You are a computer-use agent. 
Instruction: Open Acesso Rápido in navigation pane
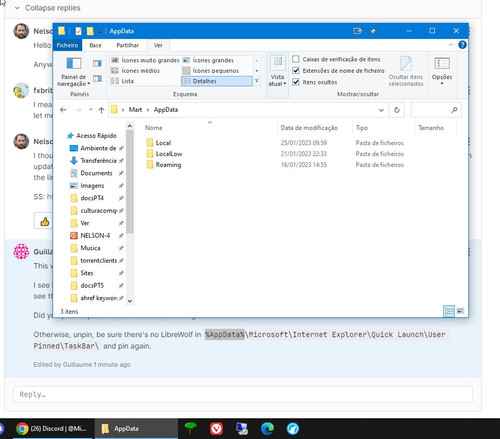click(x=92, y=135)
